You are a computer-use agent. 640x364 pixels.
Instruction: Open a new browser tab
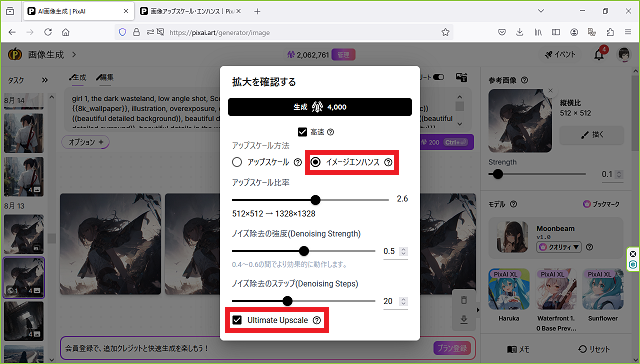click(x=257, y=11)
